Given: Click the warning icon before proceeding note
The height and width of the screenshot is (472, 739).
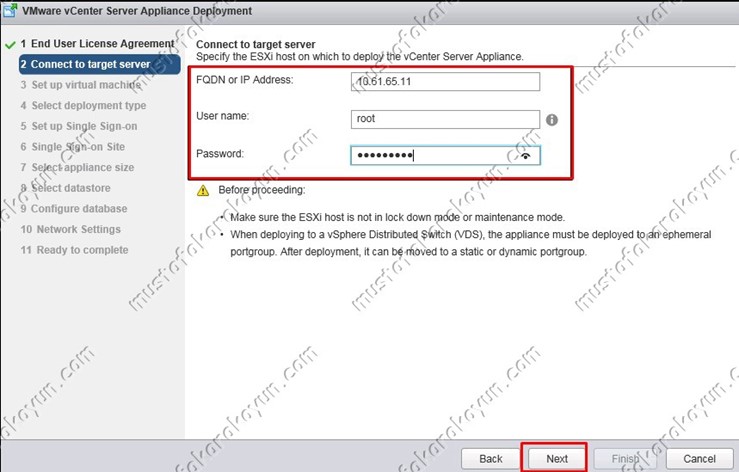Looking at the screenshot, I should (x=203, y=190).
